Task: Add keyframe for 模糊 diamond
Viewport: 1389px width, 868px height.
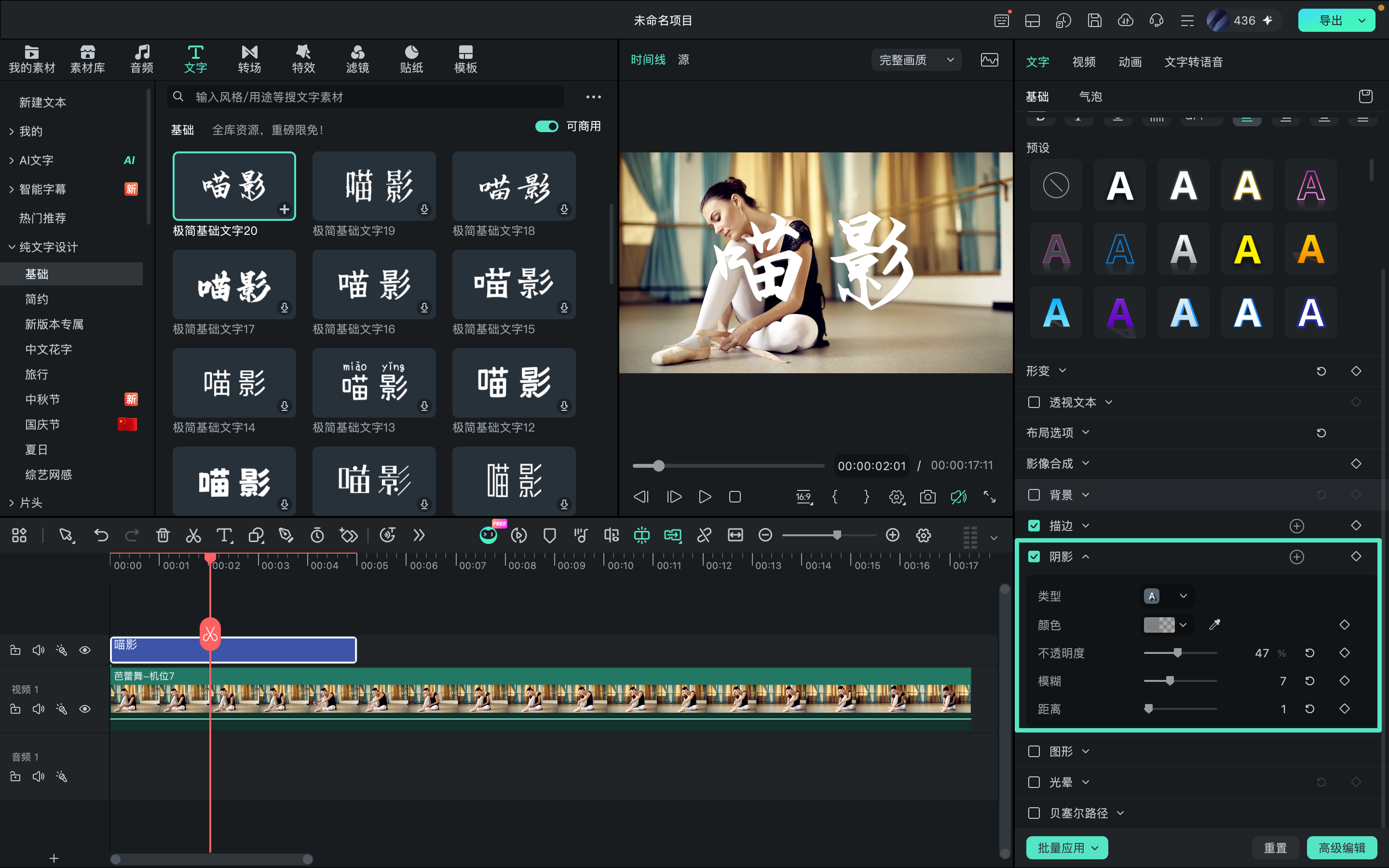Action: click(x=1344, y=681)
